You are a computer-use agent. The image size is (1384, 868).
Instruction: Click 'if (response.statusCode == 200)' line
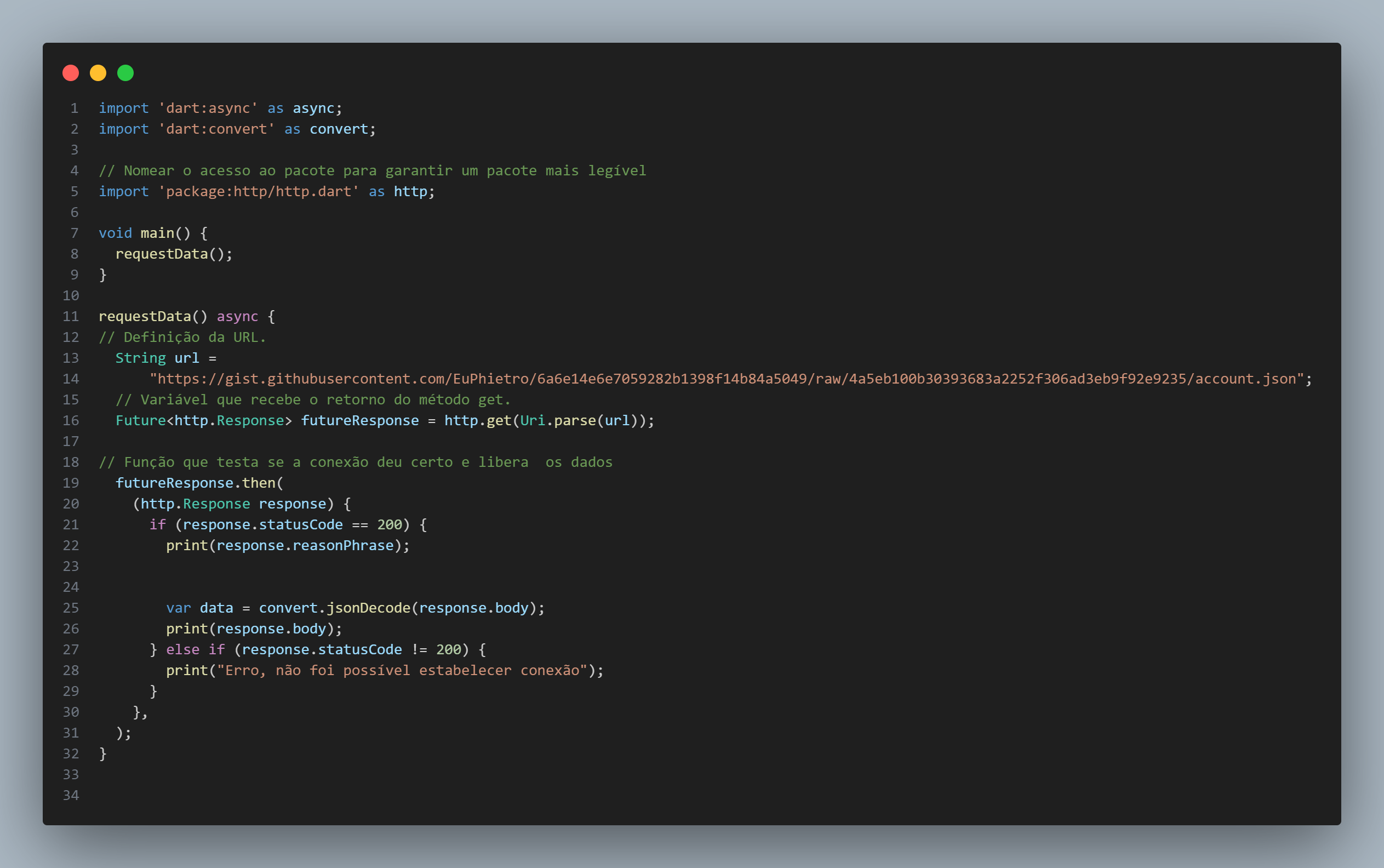(x=288, y=525)
